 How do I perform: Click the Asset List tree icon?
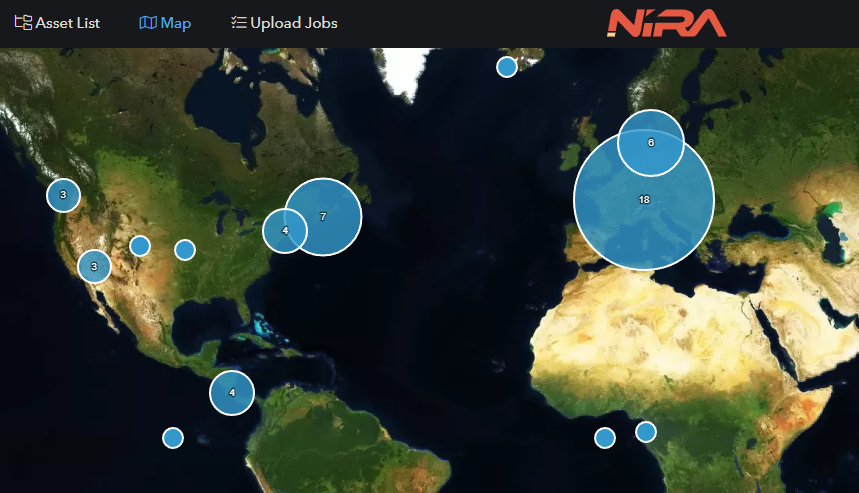tap(23, 23)
